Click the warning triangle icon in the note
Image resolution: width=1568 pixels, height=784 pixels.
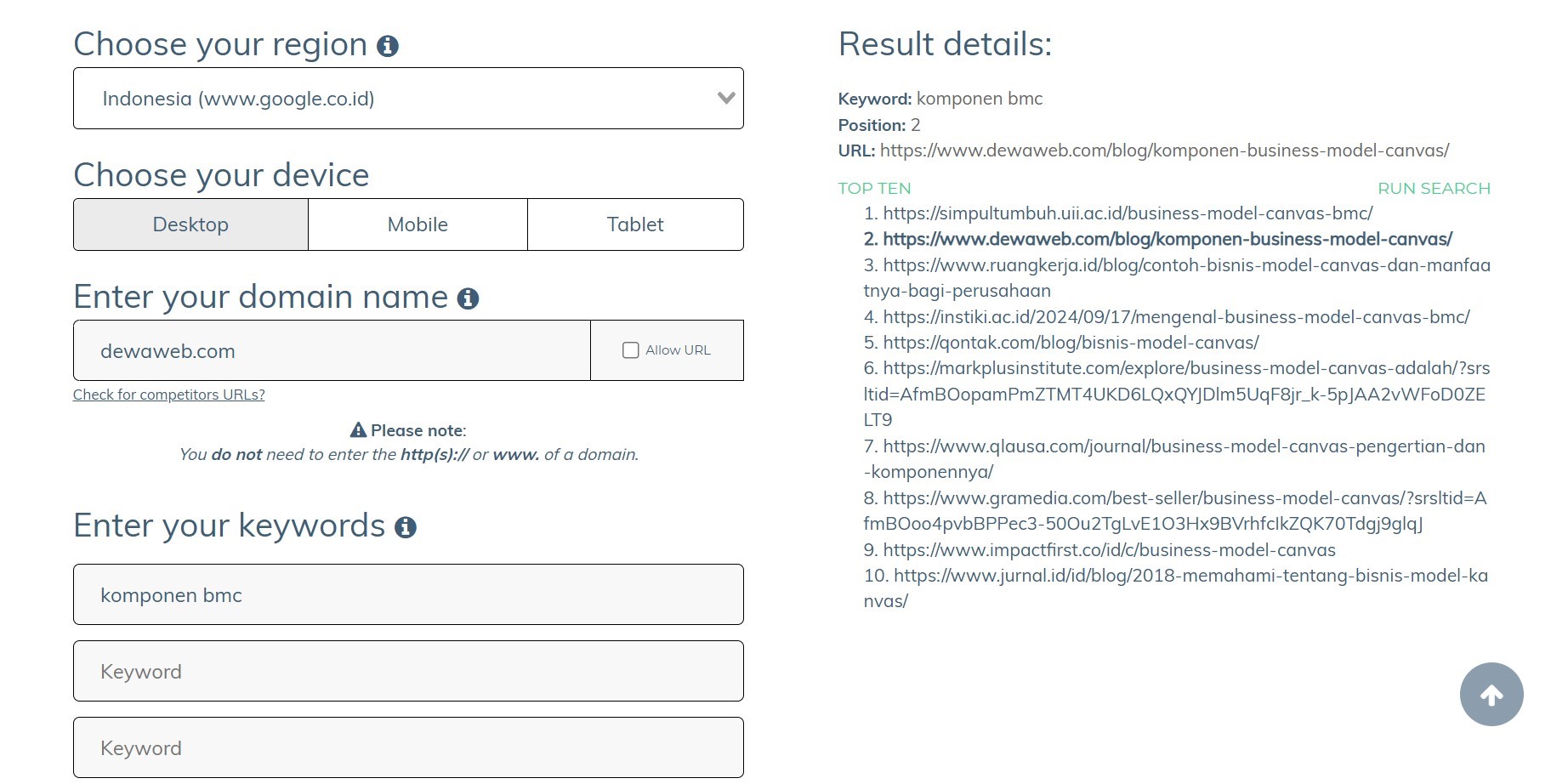click(359, 429)
